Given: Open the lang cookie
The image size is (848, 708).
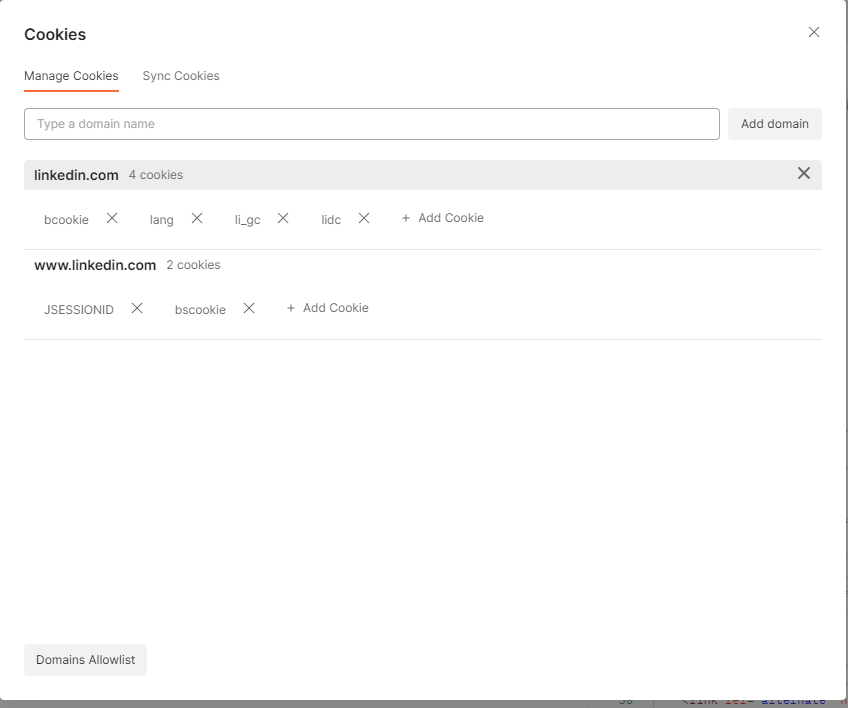Looking at the screenshot, I should (x=161, y=220).
